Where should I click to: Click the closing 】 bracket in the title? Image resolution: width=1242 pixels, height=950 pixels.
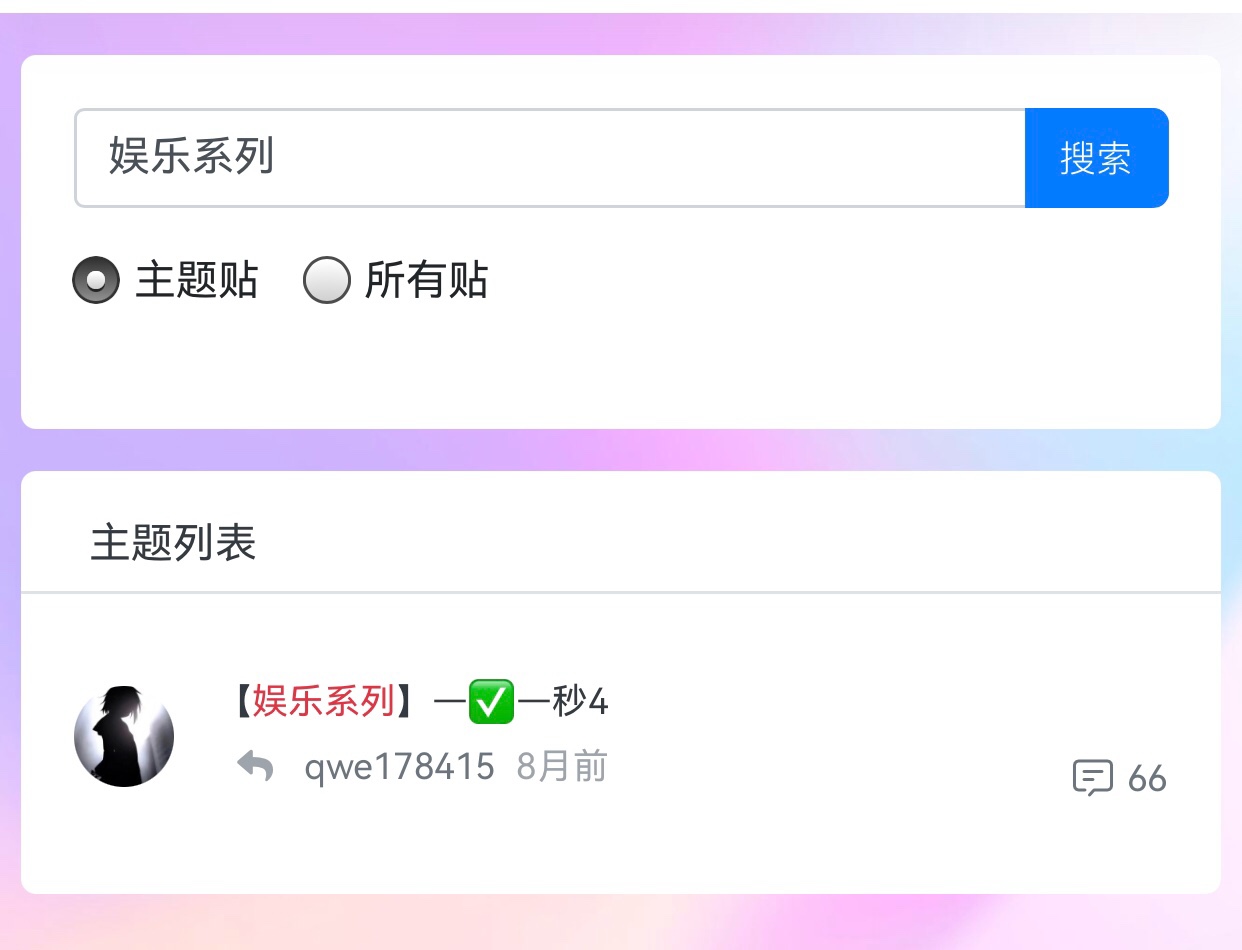click(407, 702)
